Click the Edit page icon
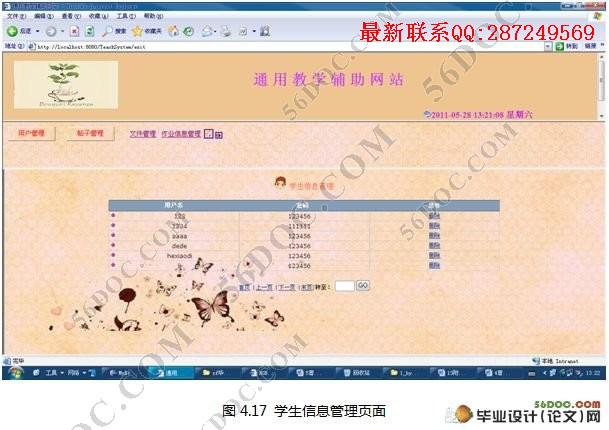609x430 pixels. click(243, 31)
